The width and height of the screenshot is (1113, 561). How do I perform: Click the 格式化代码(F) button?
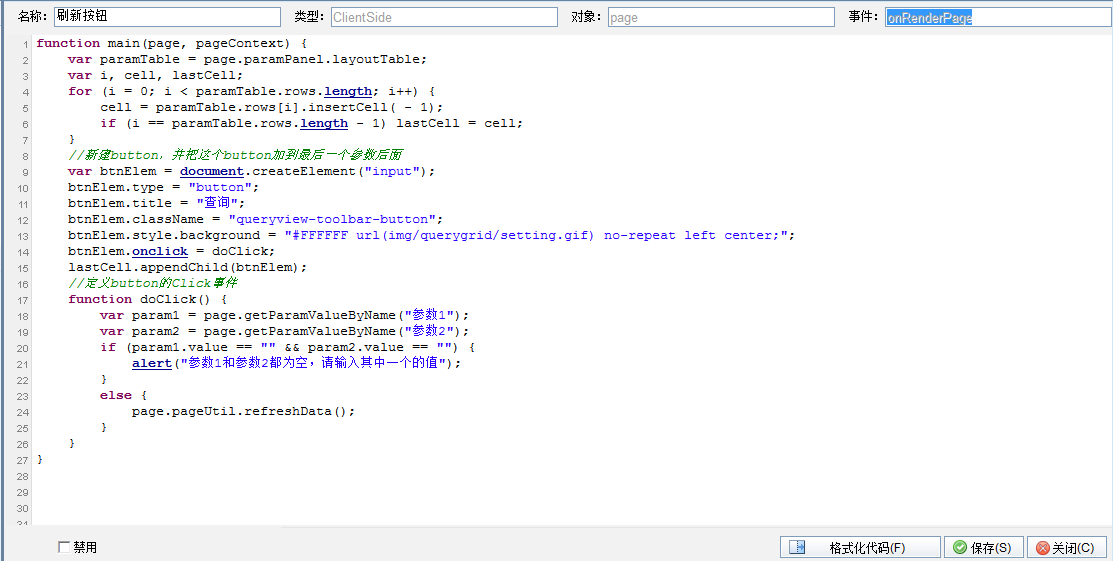(860, 548)
